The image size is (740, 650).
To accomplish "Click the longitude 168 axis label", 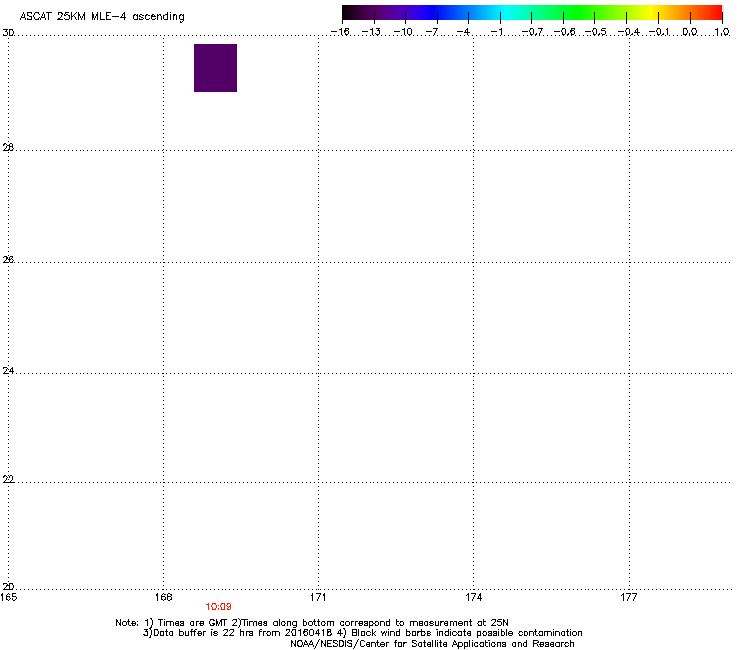I will point(163,597).
